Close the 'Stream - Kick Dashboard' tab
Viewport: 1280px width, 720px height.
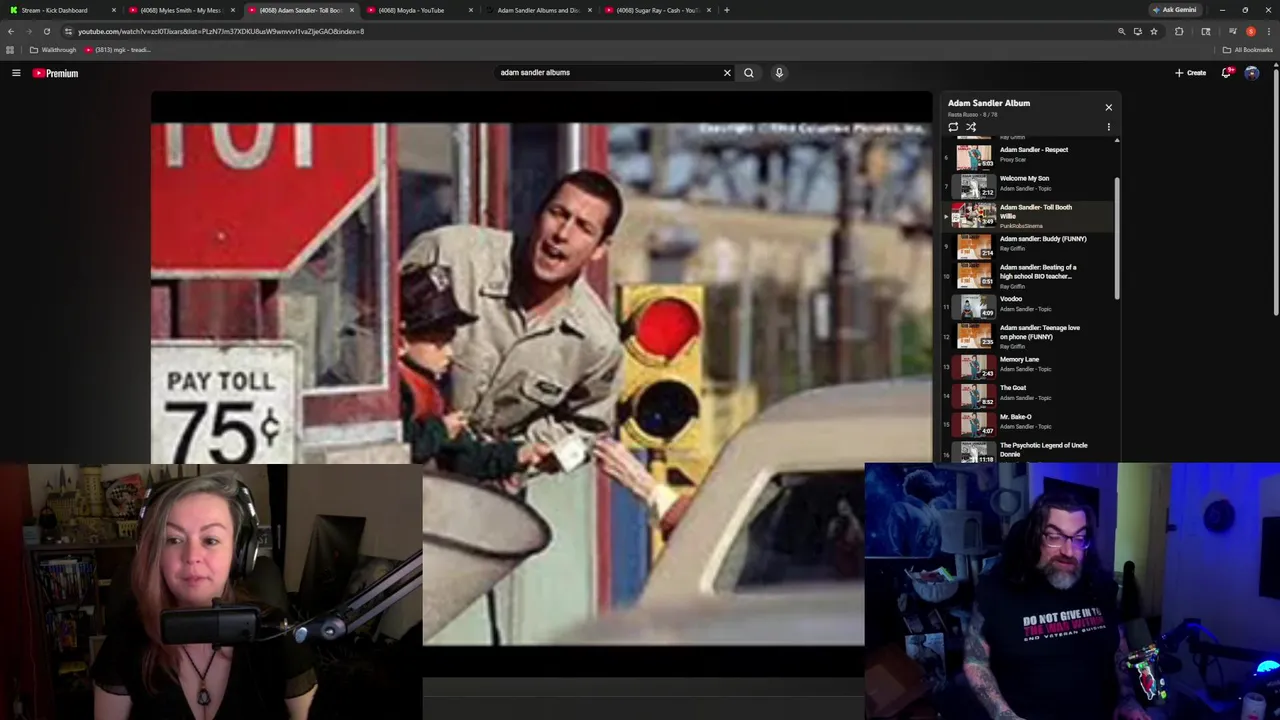(x=114, y=10)
